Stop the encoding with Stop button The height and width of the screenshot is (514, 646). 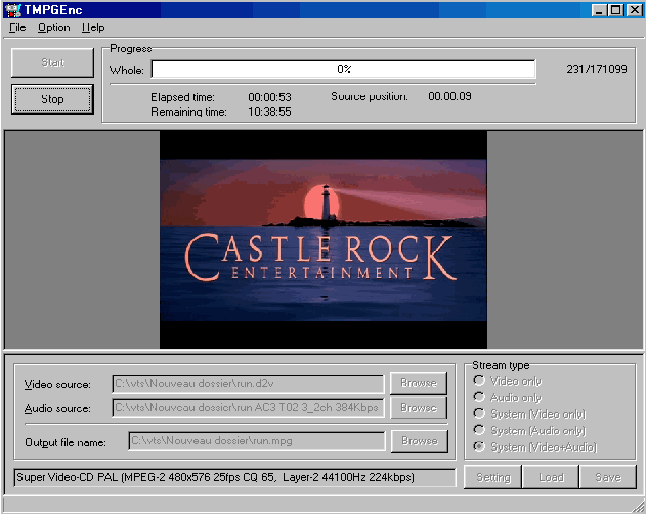(52, 99)
